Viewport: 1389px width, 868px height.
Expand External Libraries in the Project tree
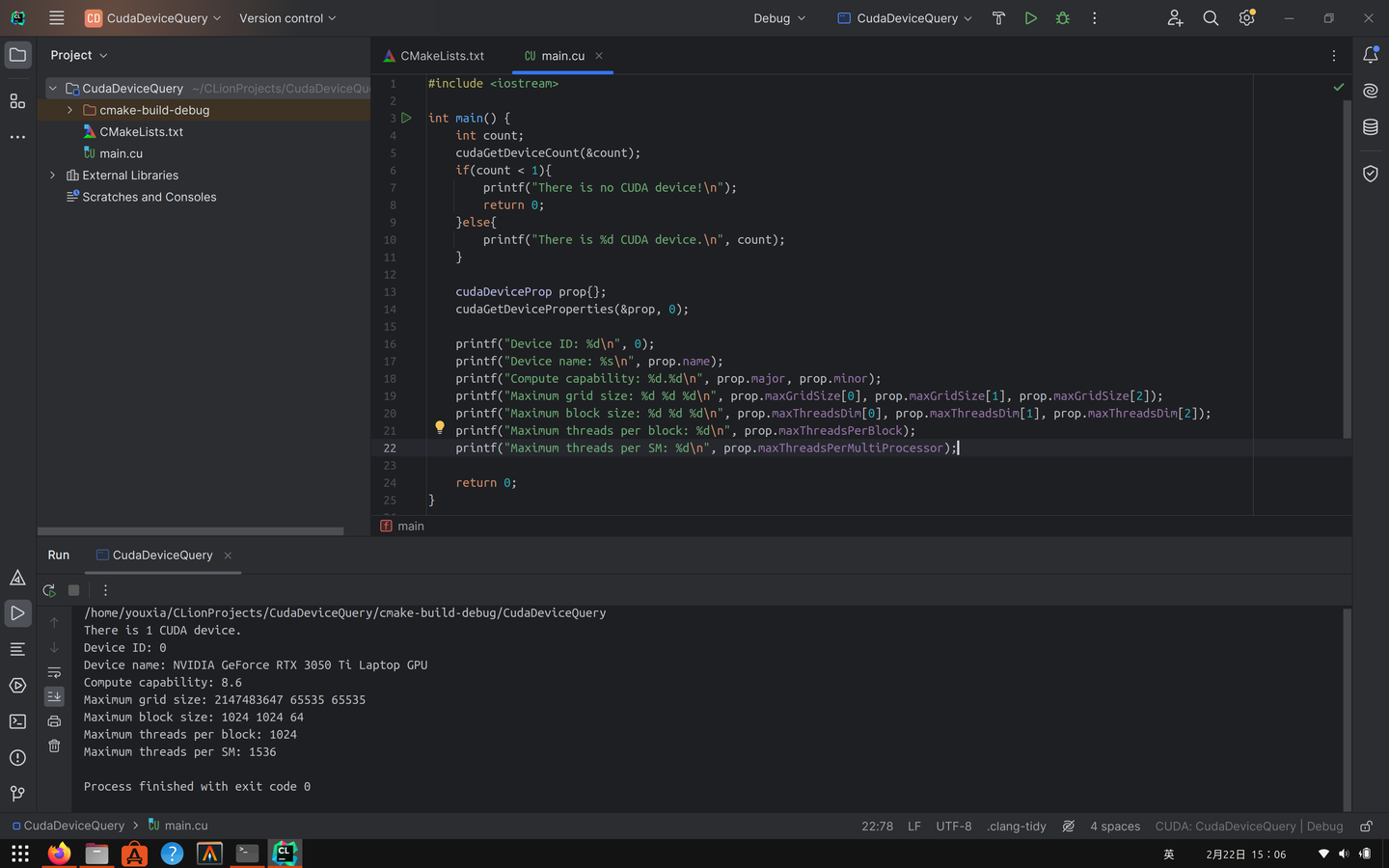click(51, 175)
